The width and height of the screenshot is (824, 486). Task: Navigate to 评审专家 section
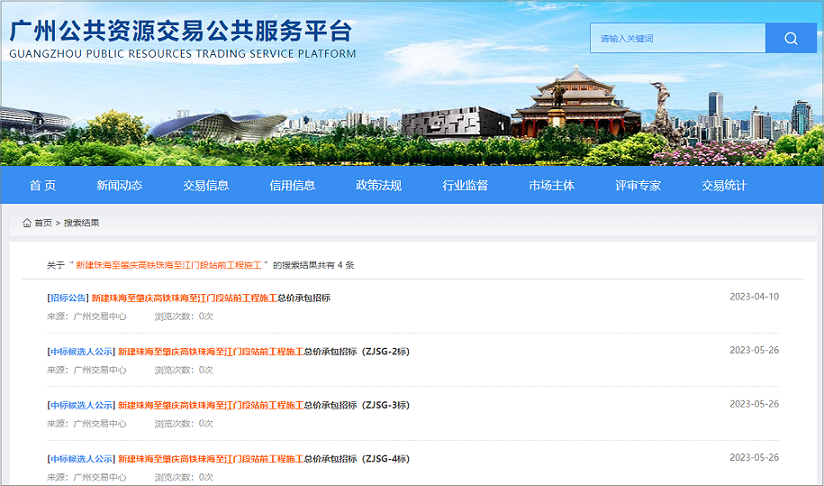pyautogui.click(x=638, y=185)
